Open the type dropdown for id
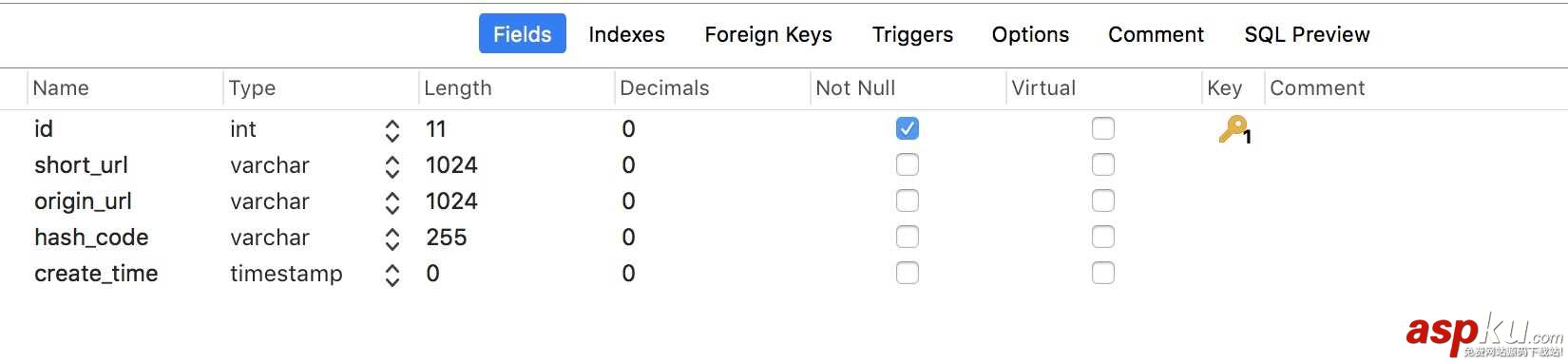 392,130
